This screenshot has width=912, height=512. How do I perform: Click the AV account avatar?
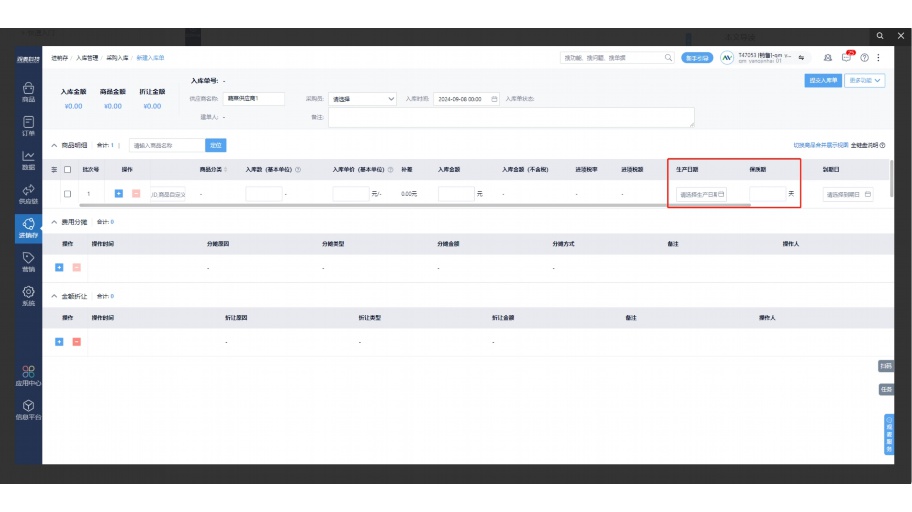pyautogui.click(x=726, y=58)
